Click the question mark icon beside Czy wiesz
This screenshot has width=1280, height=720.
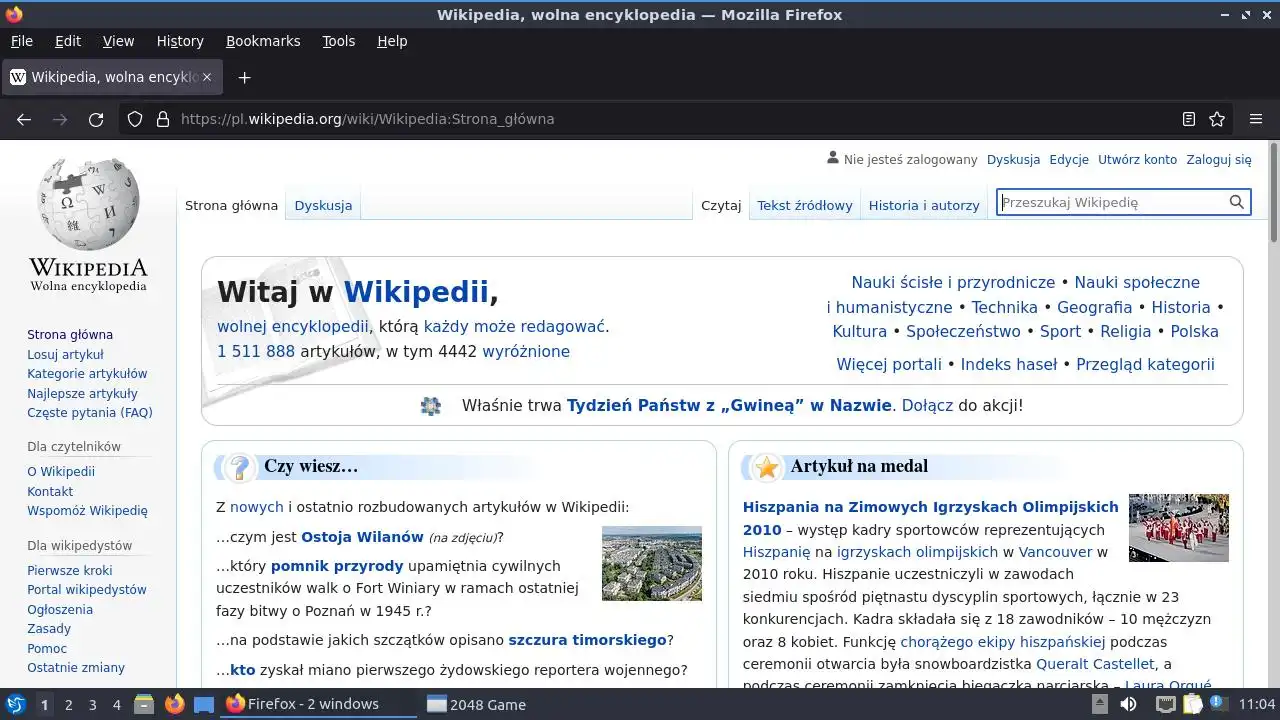(239, 467)
